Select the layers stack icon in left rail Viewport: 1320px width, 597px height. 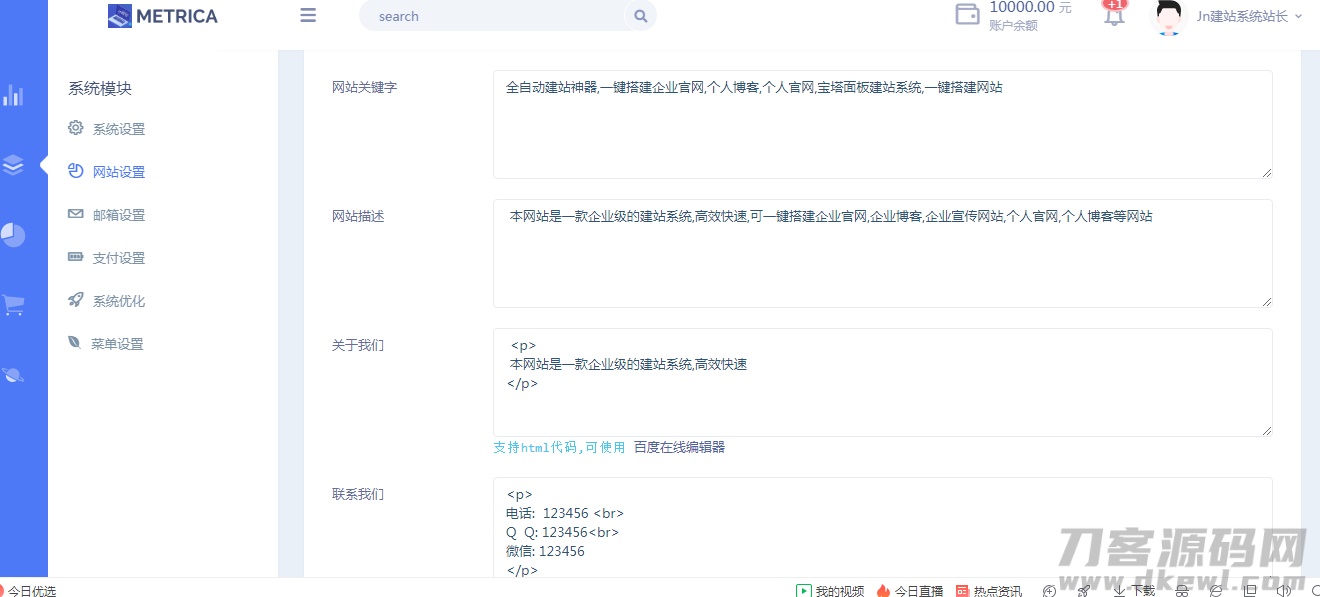[x=13, y=165]
